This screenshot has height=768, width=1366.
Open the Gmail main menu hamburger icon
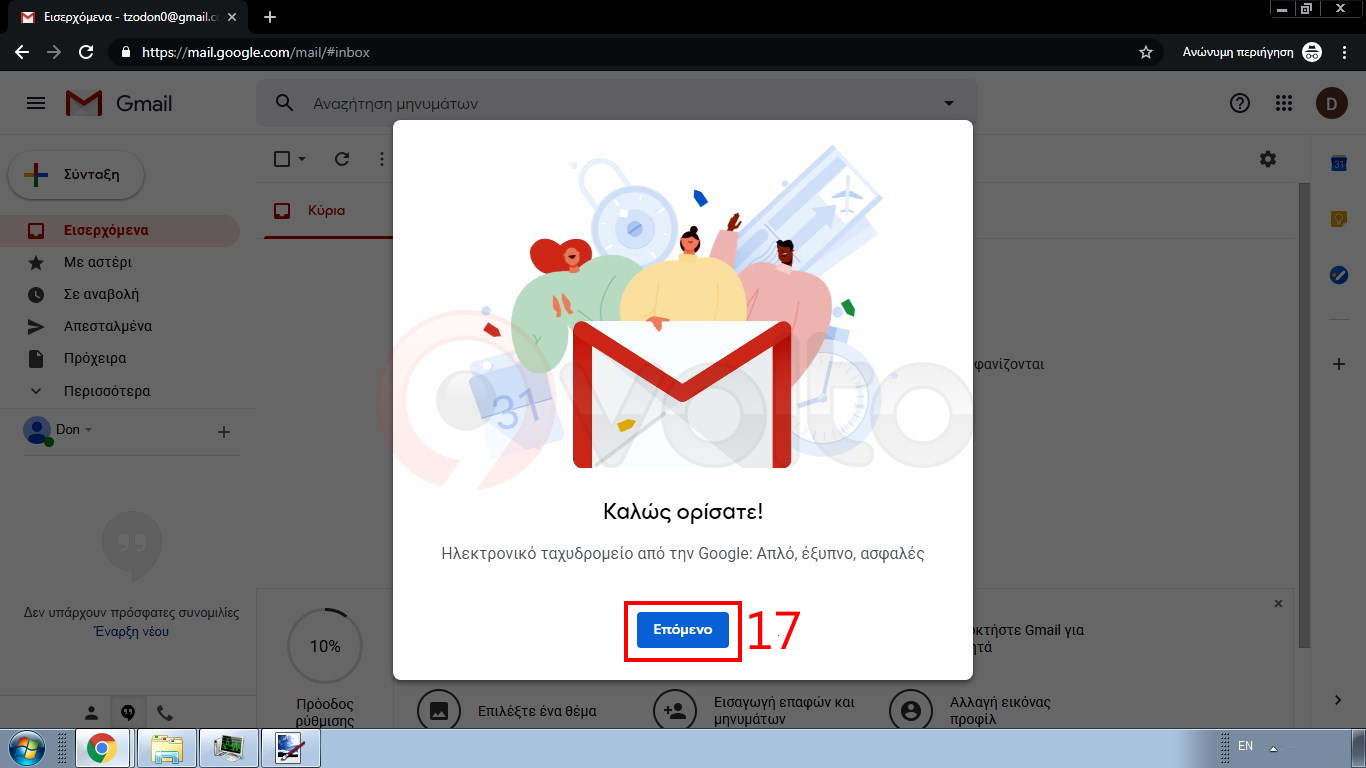pyautogui.click(x=36, y=103)
